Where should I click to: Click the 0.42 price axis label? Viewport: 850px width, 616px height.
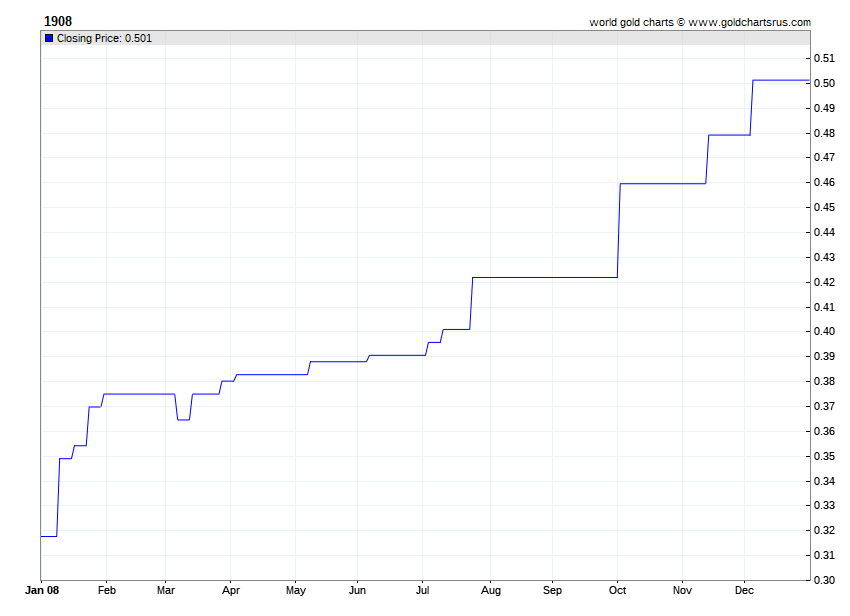pos(824,282)
